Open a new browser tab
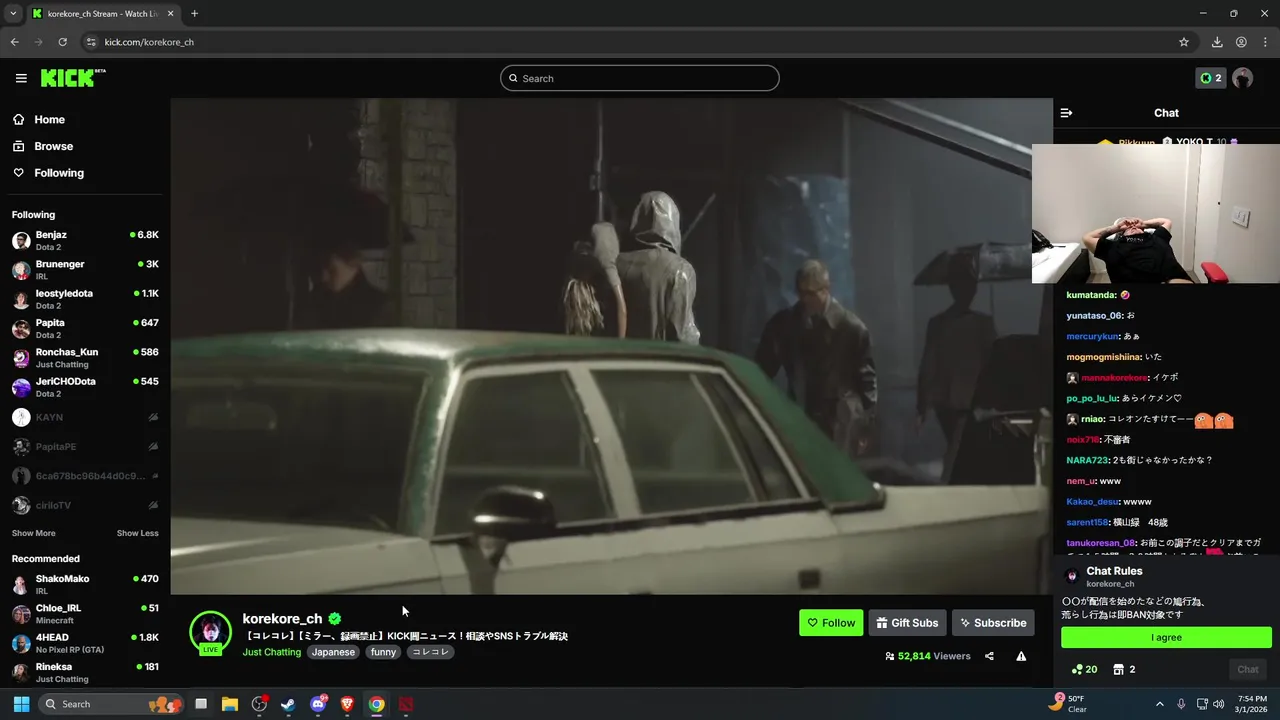This screenshot has width=1280, height=720. pos(194,14)
